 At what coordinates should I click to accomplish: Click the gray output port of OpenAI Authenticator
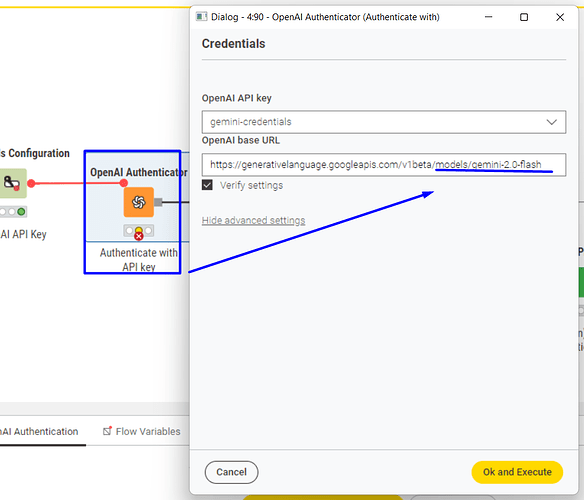click(x=158, y=202)
